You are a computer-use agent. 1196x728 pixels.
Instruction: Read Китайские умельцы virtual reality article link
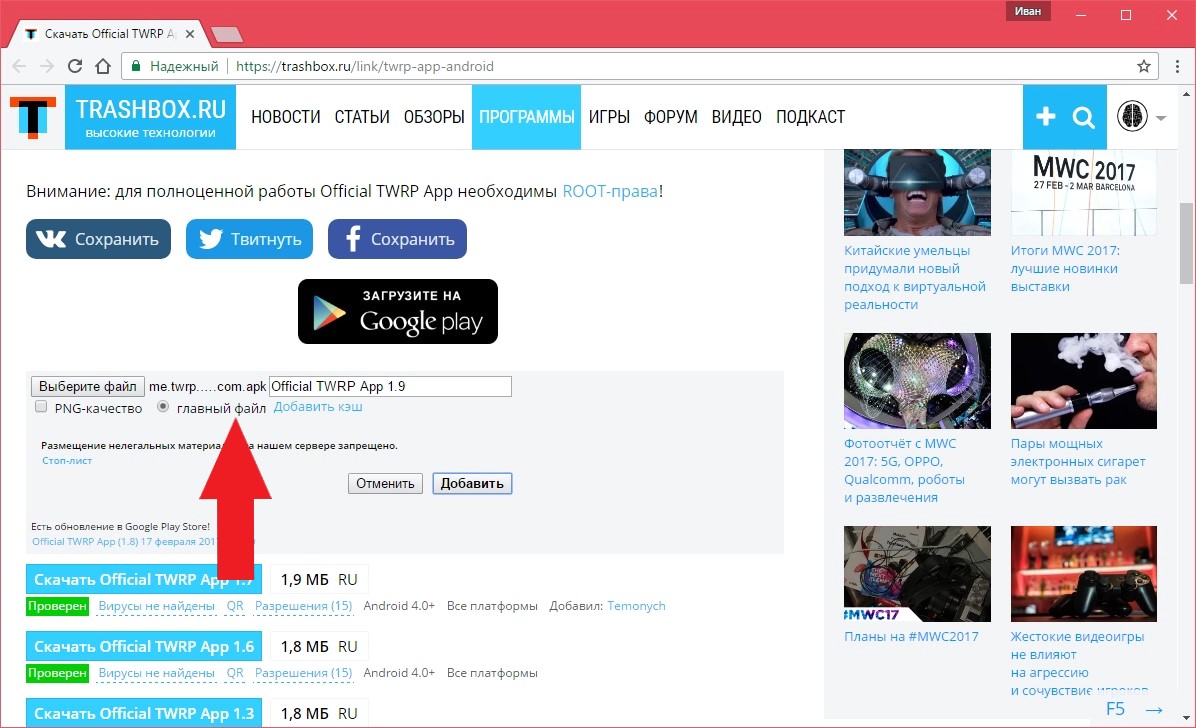tap(915, 278)
